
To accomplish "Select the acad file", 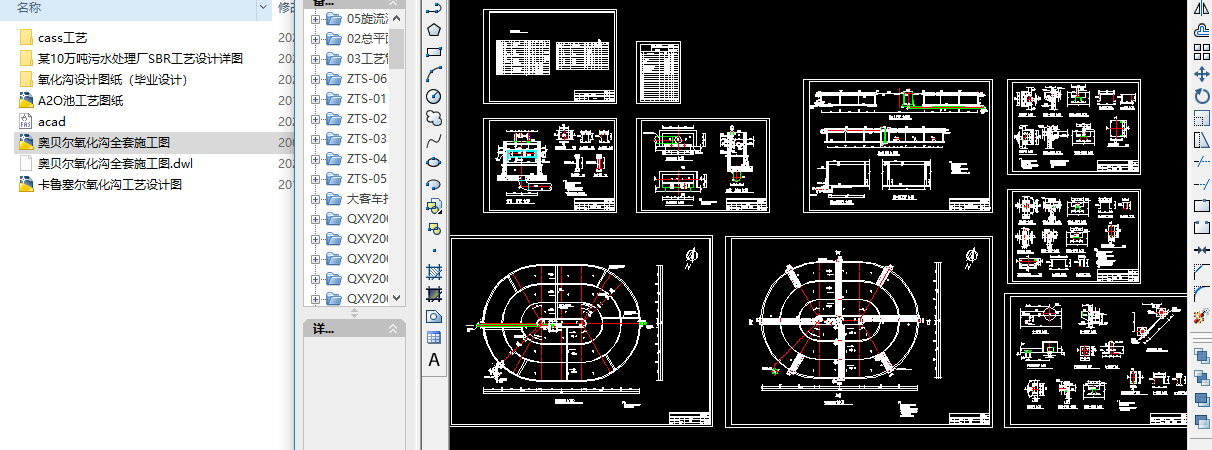I will 51,122.
